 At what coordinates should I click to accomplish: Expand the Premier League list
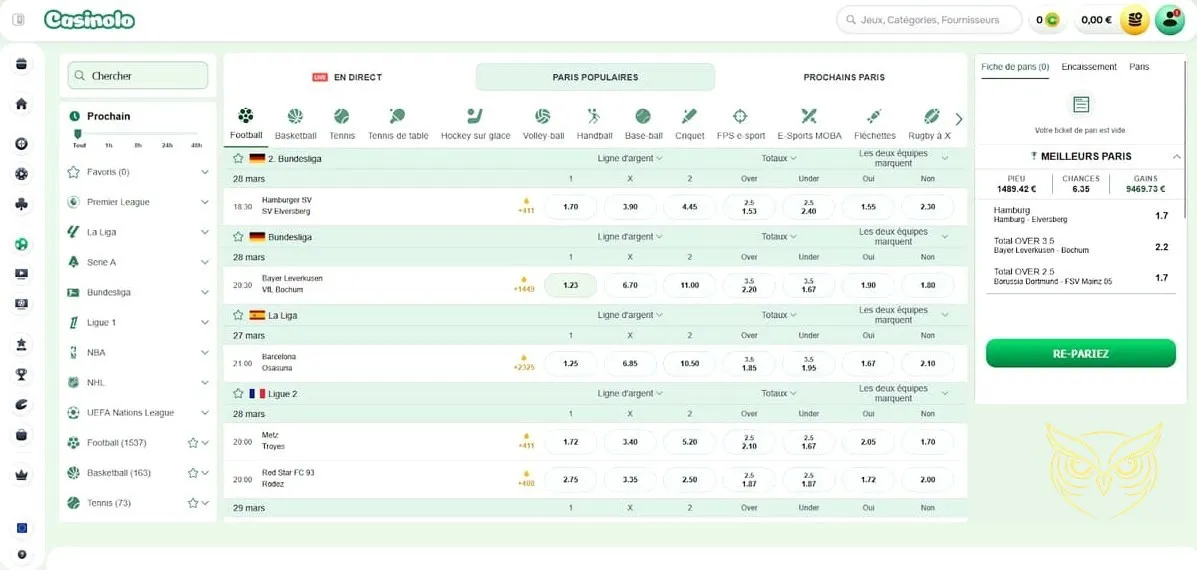pyautogui.click(x=205, y=202)
